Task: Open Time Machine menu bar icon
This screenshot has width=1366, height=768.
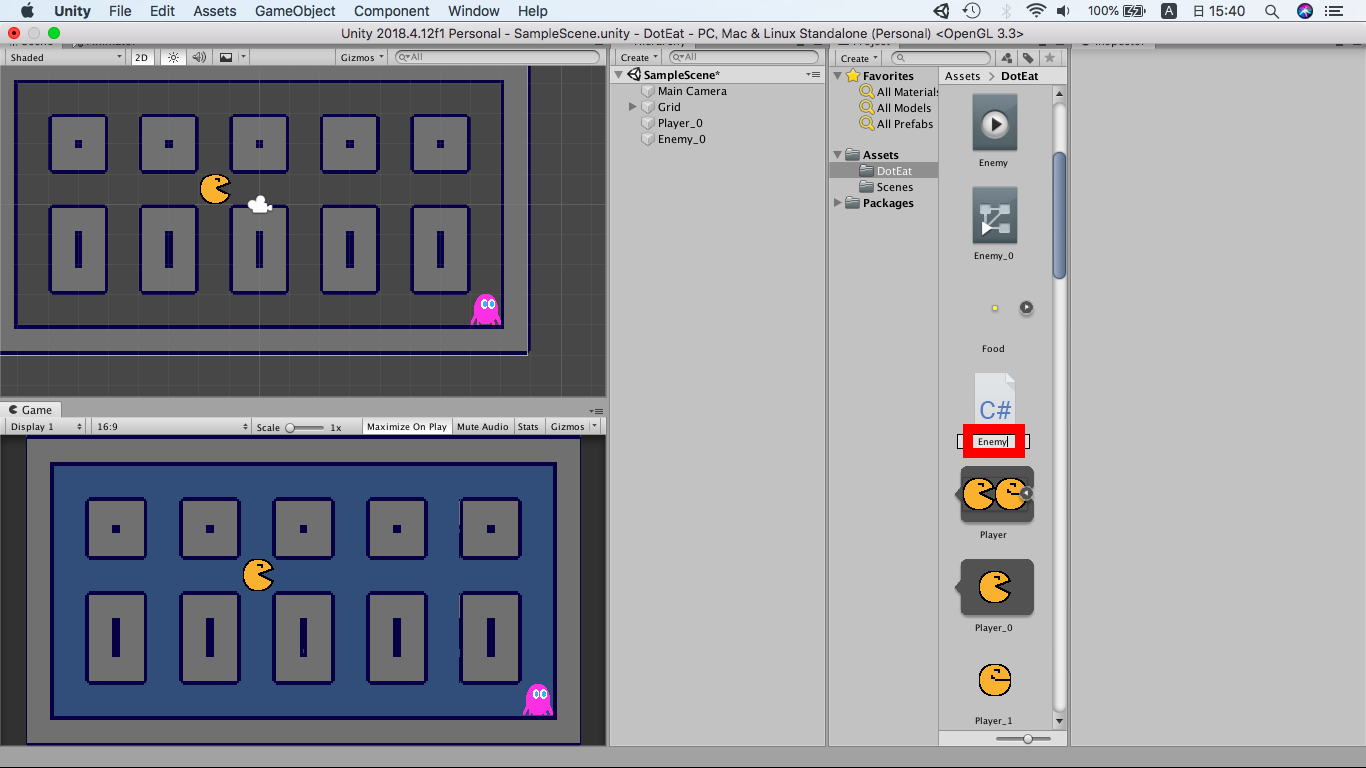Action: 971,11
